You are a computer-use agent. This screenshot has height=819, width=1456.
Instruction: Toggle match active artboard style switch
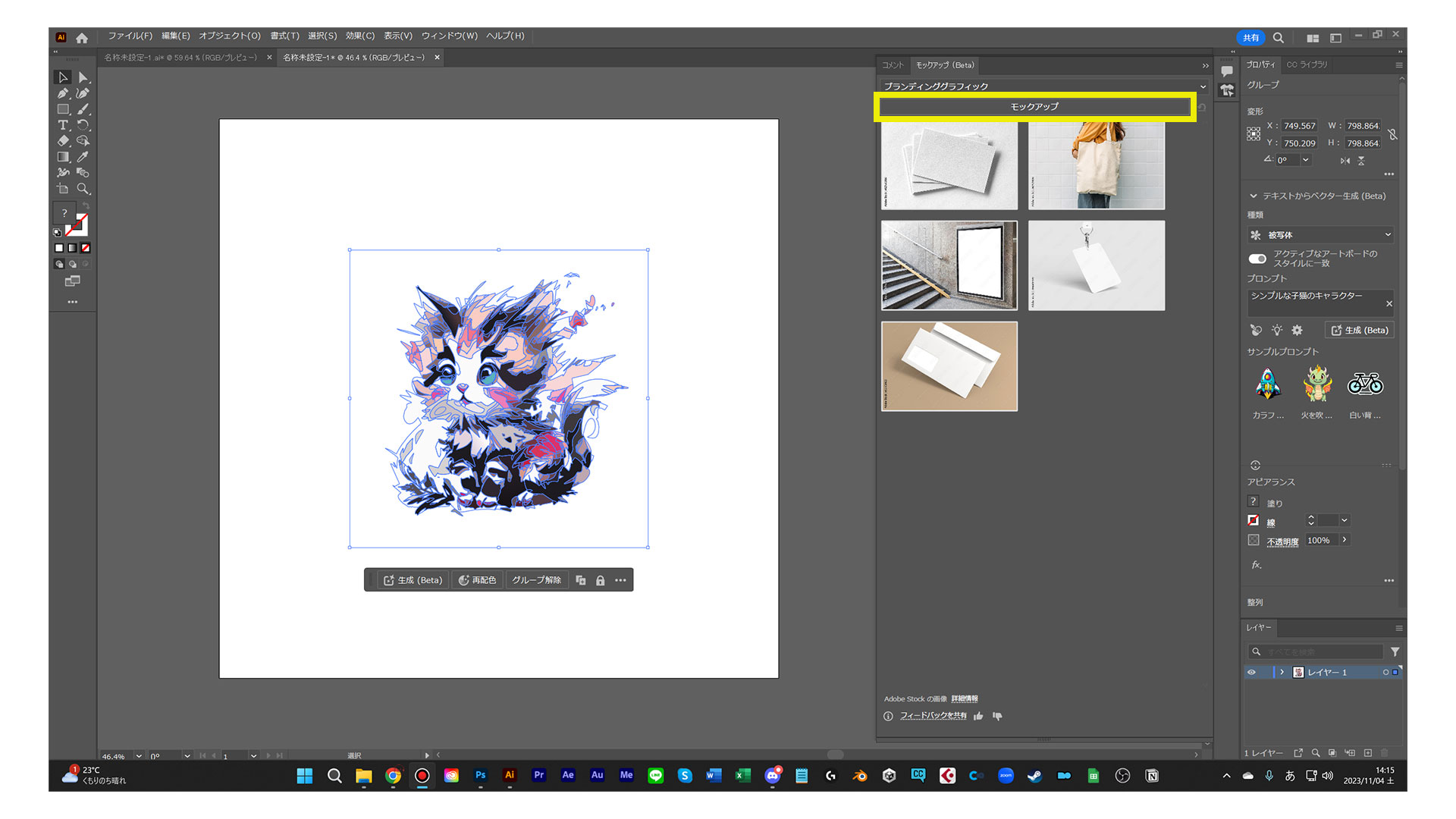[x=1257, y=259]
